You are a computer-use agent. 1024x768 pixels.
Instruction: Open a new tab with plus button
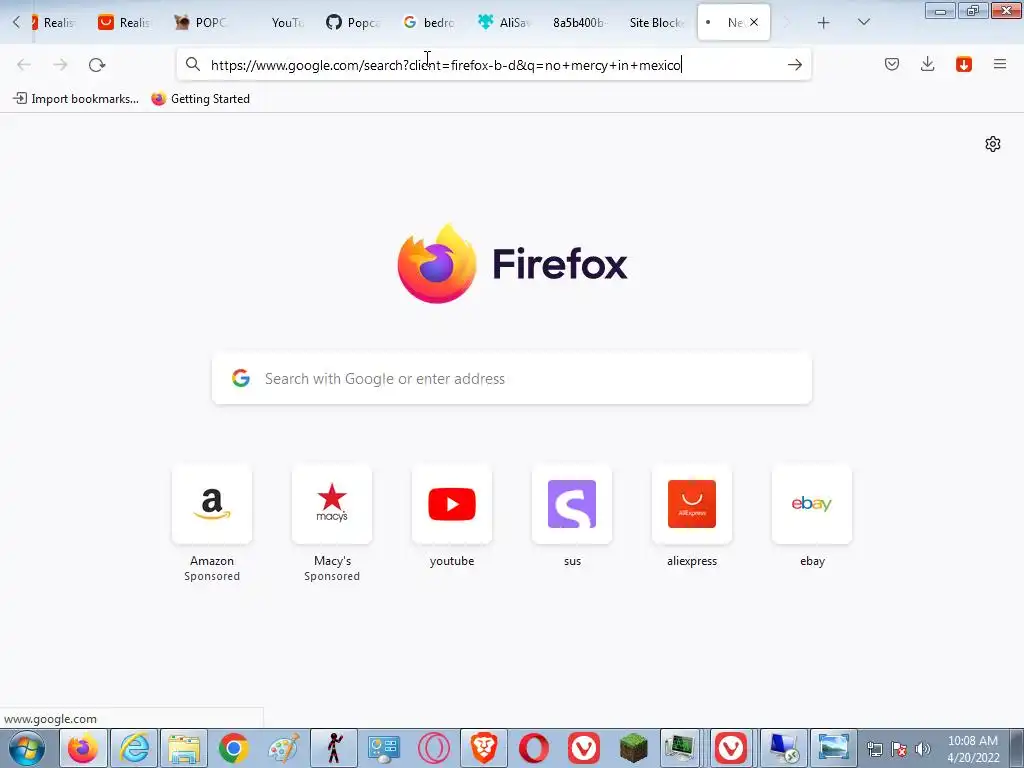click(x=824, y=22)
